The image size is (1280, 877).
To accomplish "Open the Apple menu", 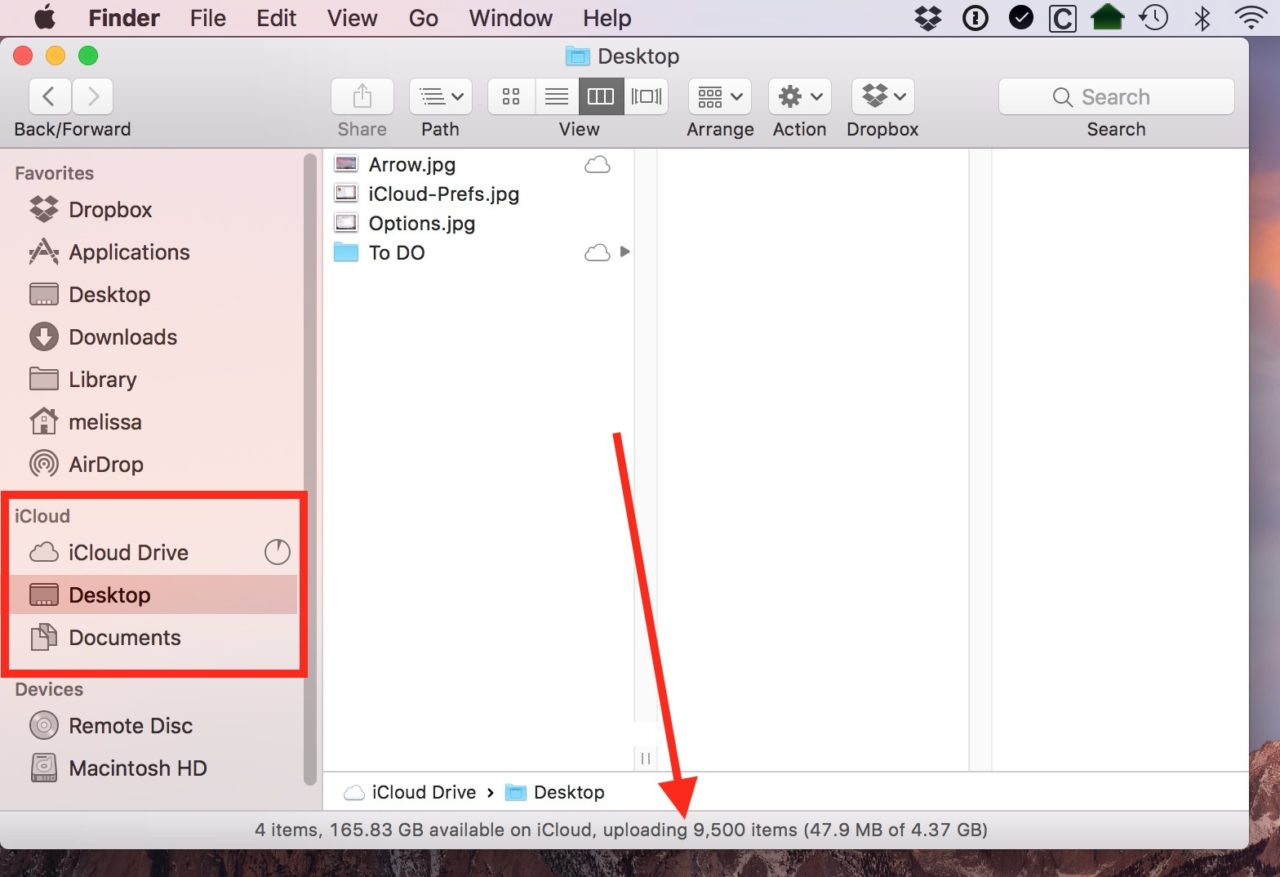I will [x=46, y=18].
